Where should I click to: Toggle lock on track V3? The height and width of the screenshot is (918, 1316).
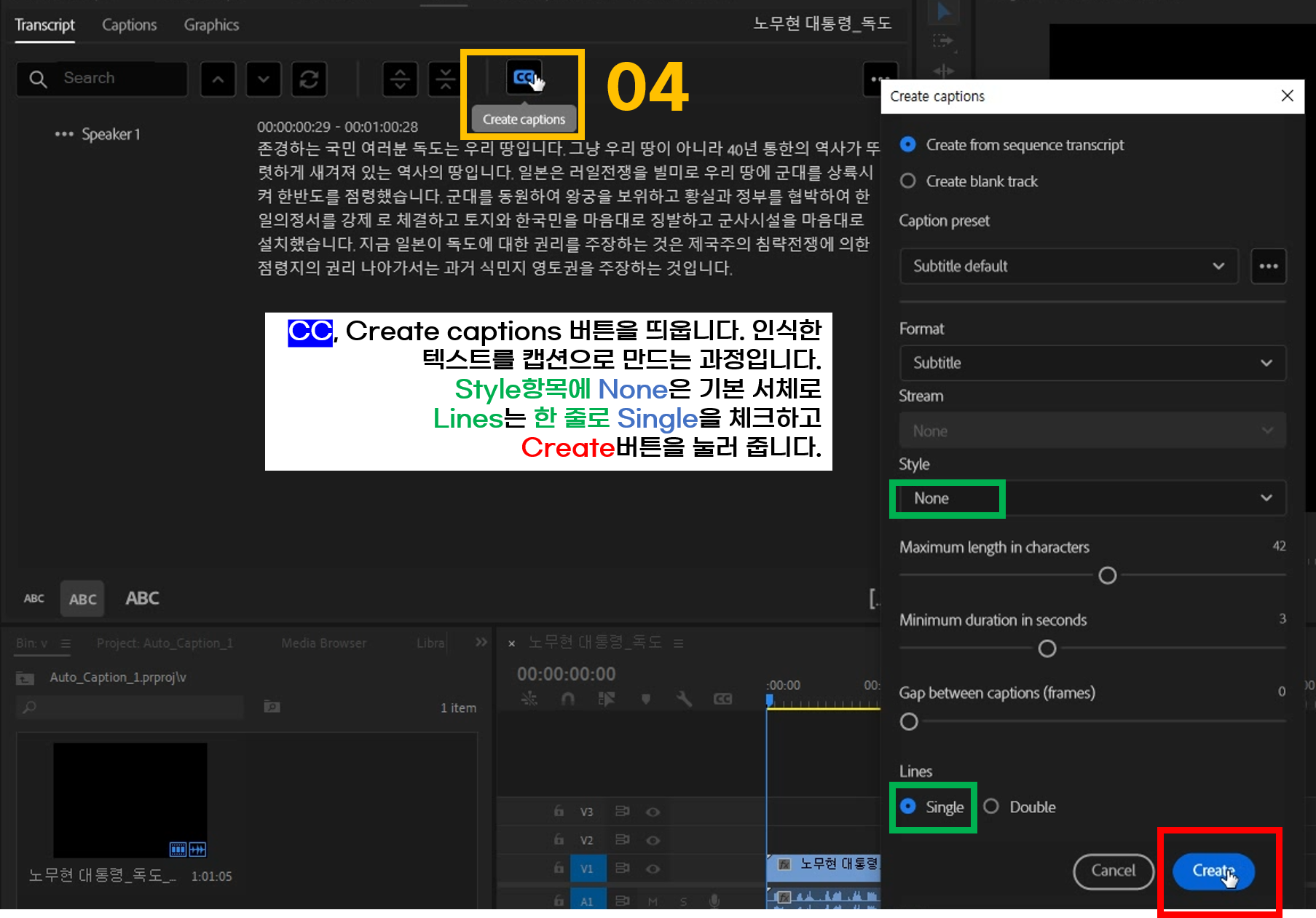[559, 811]
